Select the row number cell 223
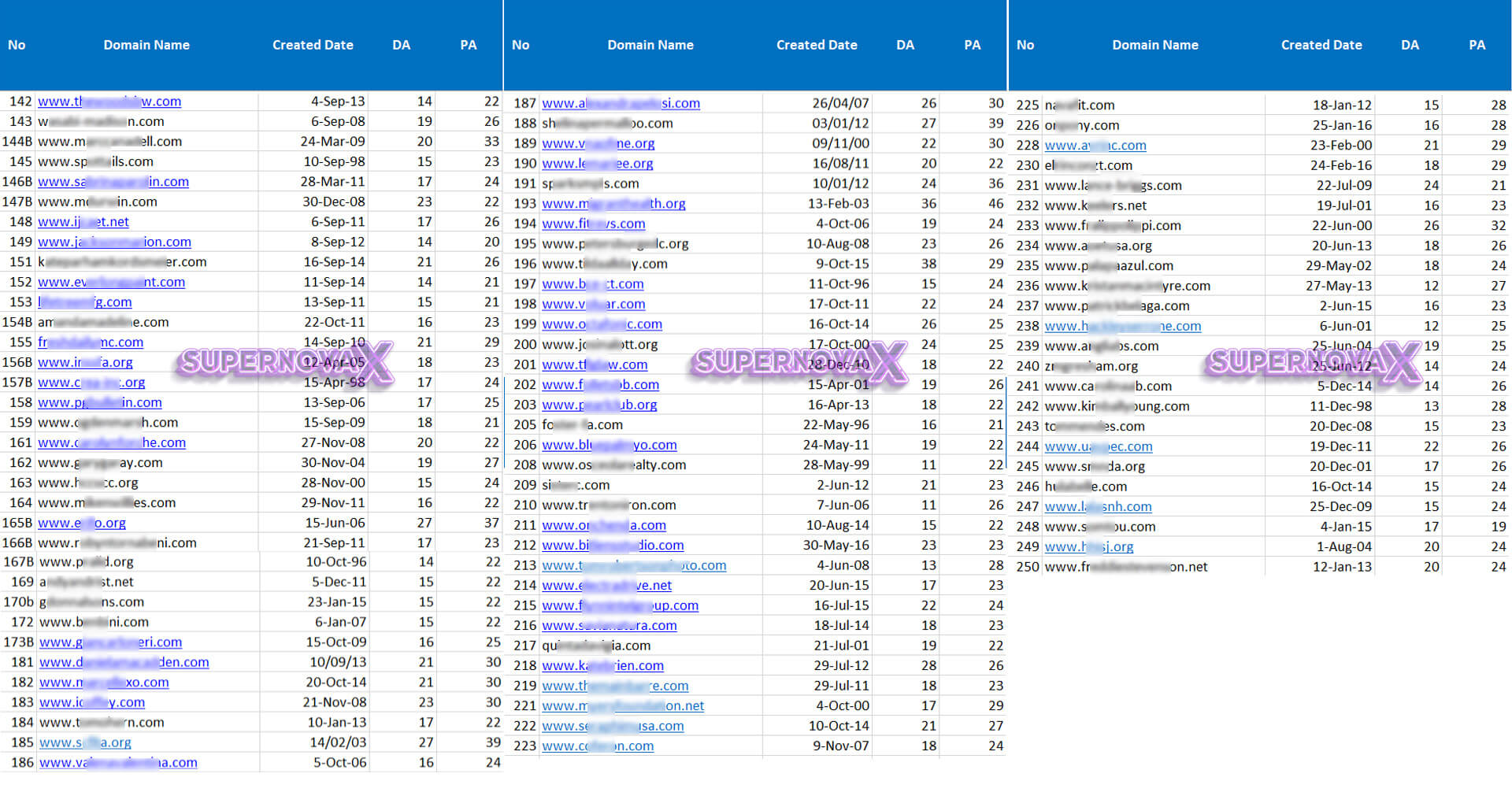1512x792 pixels. coord(524,746)
